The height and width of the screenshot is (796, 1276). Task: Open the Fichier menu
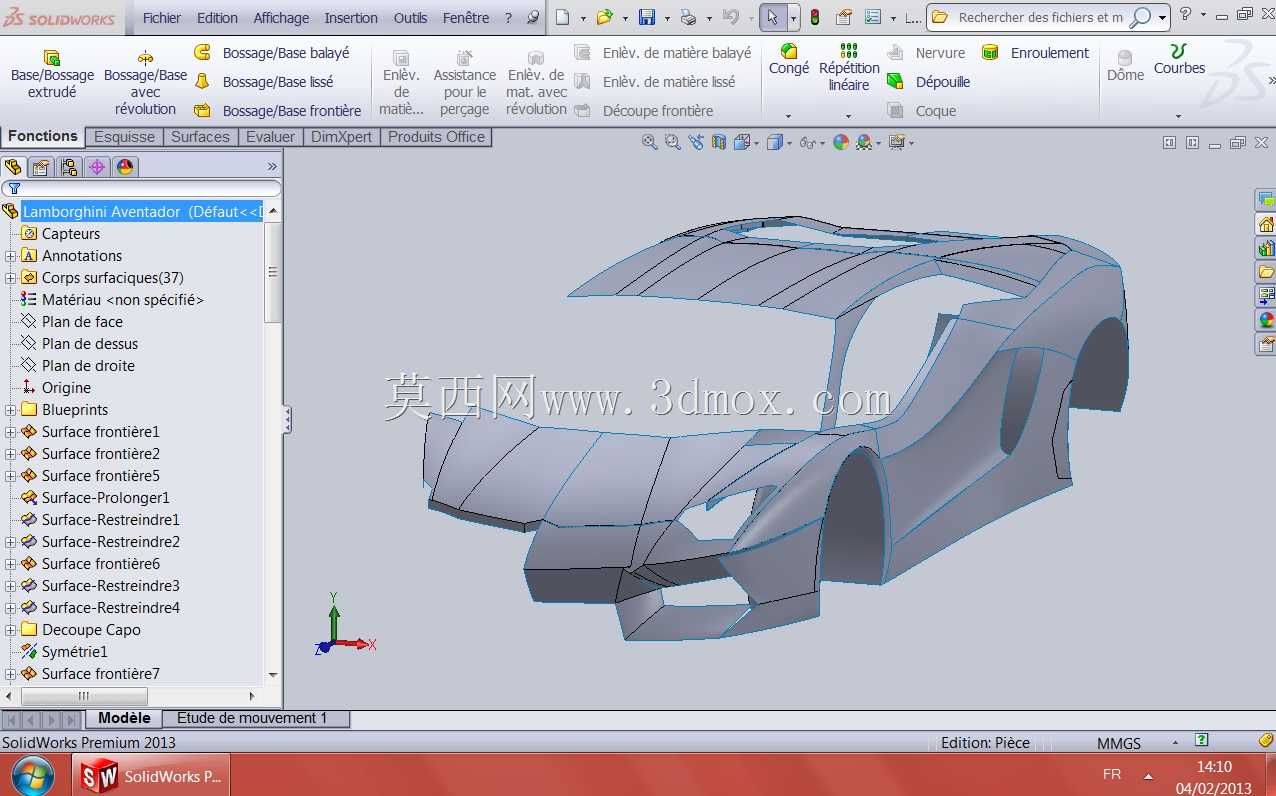(162, 18)
